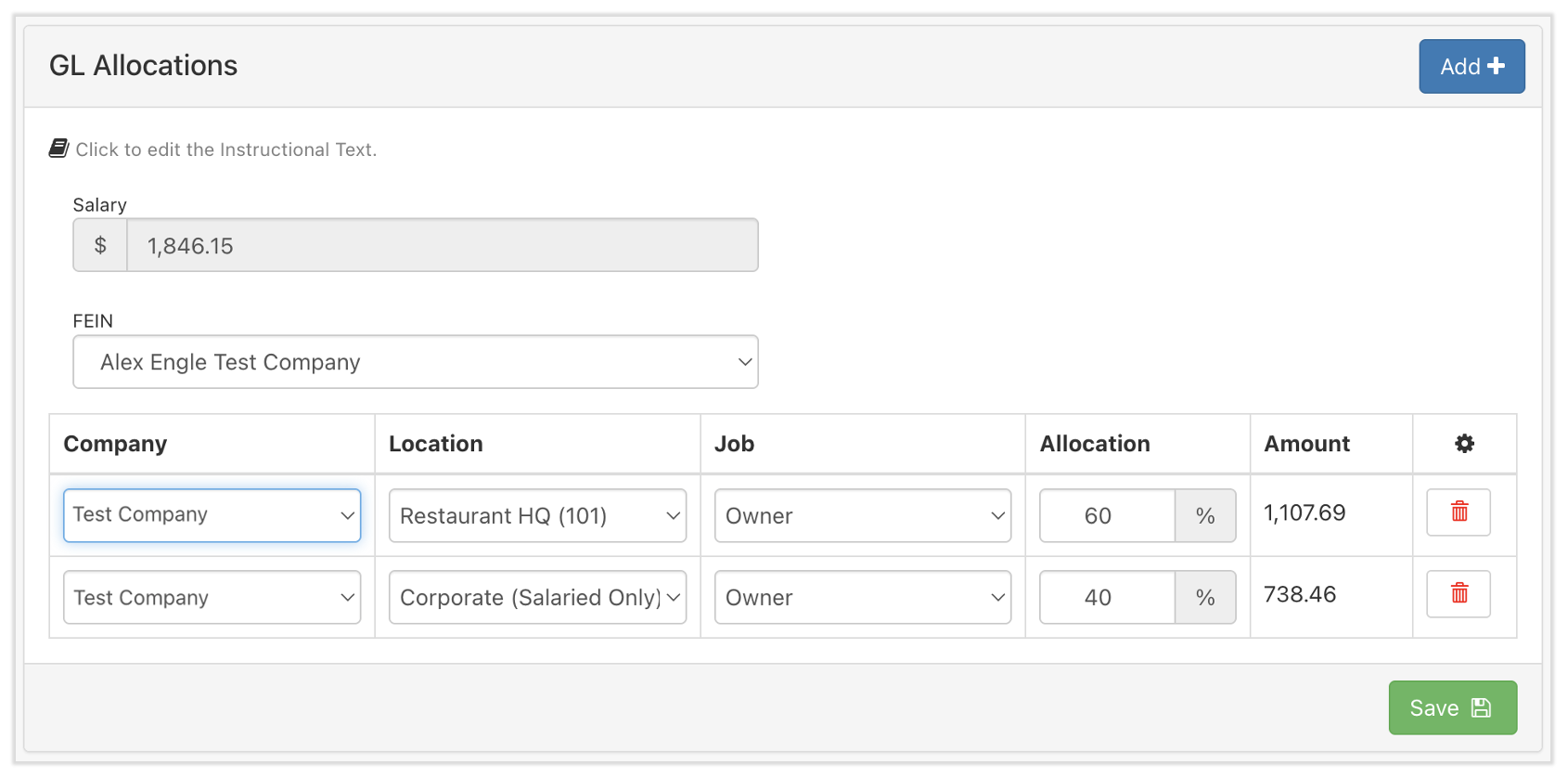Click the gear icon in table header

(1464, 444)
